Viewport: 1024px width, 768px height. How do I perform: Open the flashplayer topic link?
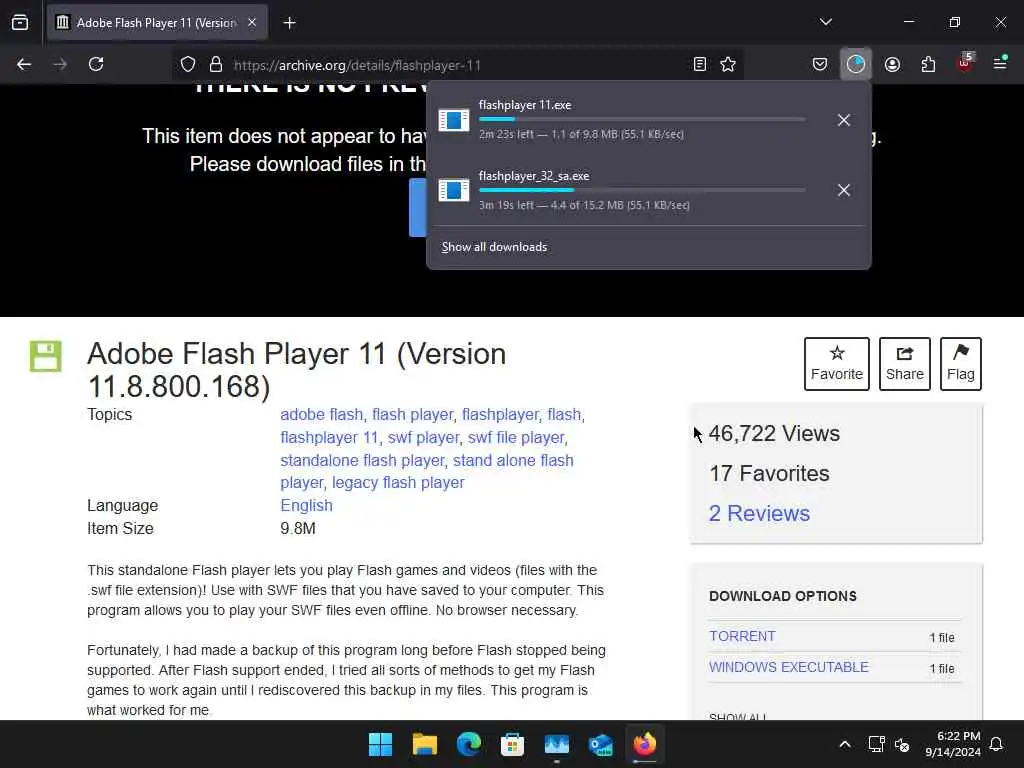[500, 415]
